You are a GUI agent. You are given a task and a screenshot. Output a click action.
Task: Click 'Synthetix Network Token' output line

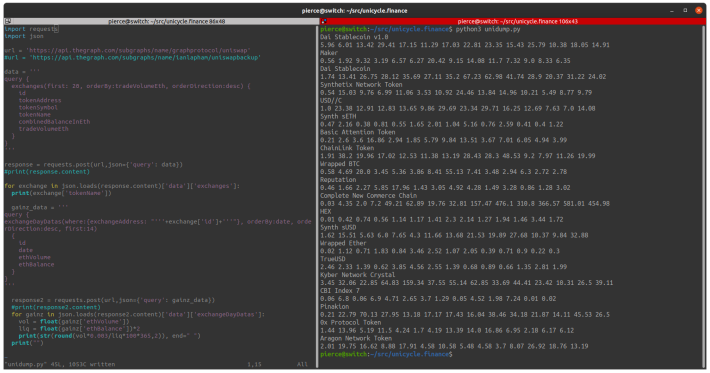pyautogui.click(x=361, y=85)
